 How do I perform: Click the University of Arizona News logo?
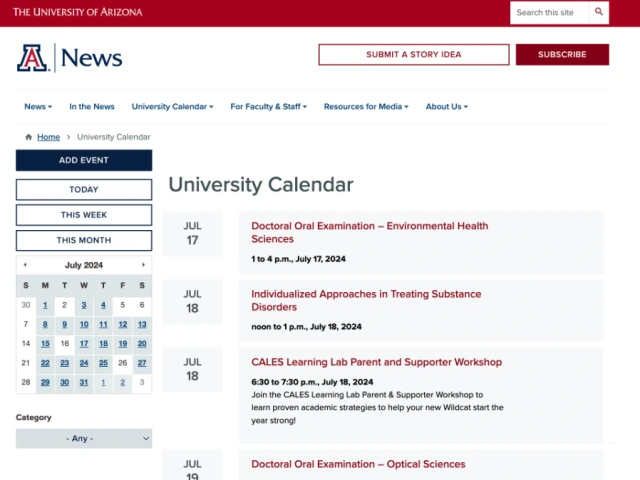coord(69,58)
